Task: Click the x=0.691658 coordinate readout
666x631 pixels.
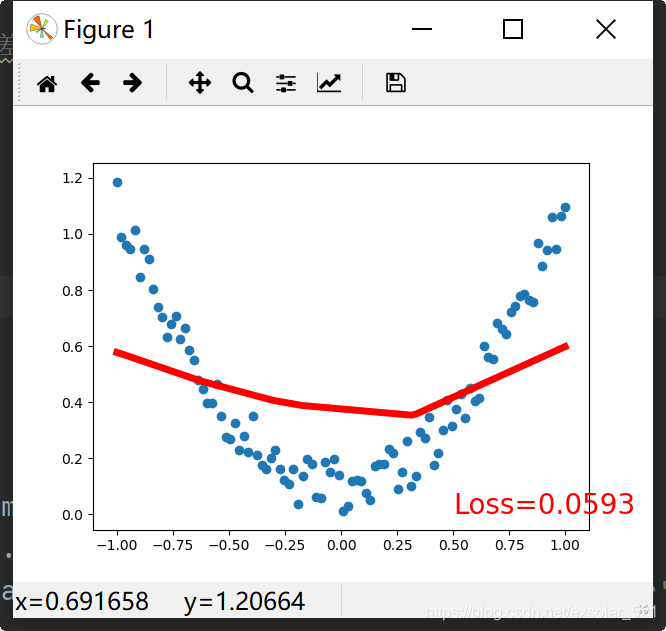Action: (82, 601)
